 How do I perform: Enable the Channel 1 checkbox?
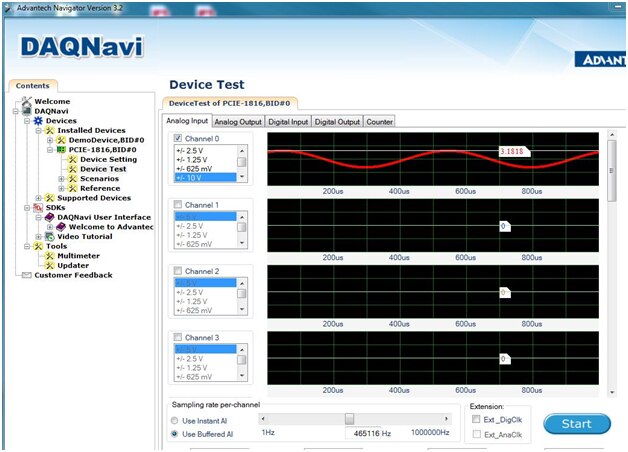coord(178,205)
